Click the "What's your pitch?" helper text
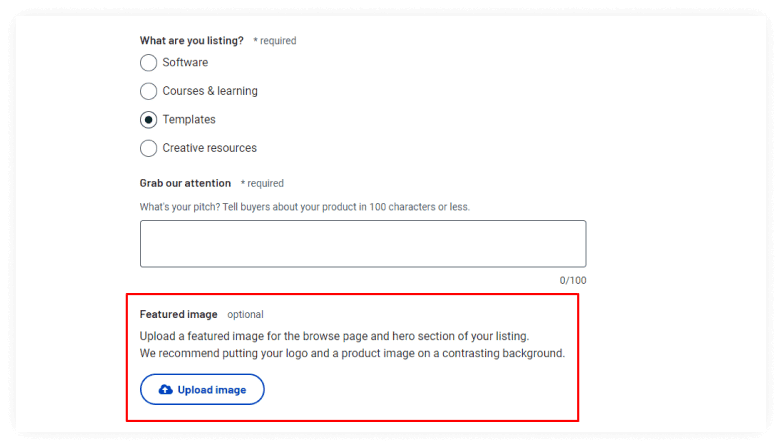The image size is (782, 448). (x=305, y=207)
